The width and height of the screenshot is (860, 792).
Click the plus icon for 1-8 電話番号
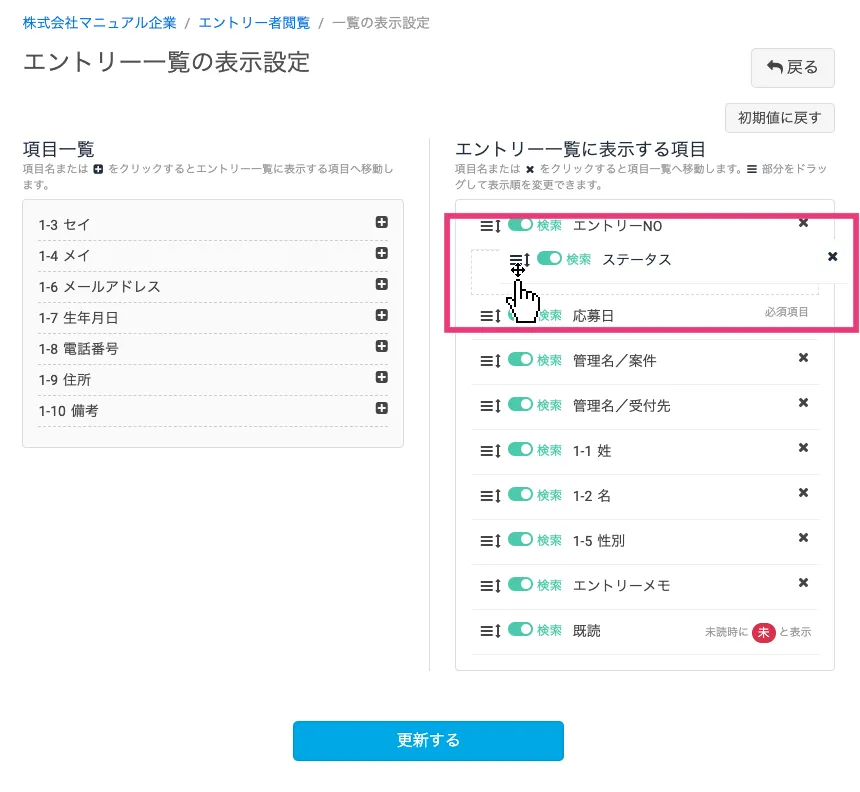tap(381, 347)
